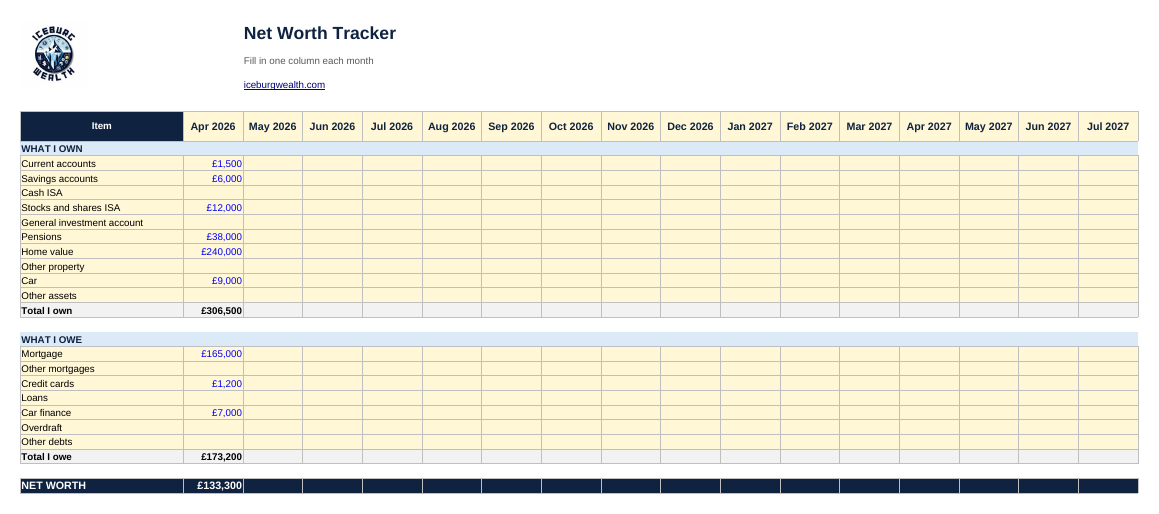Select the May 2026 column header

(x=273, y=126)
